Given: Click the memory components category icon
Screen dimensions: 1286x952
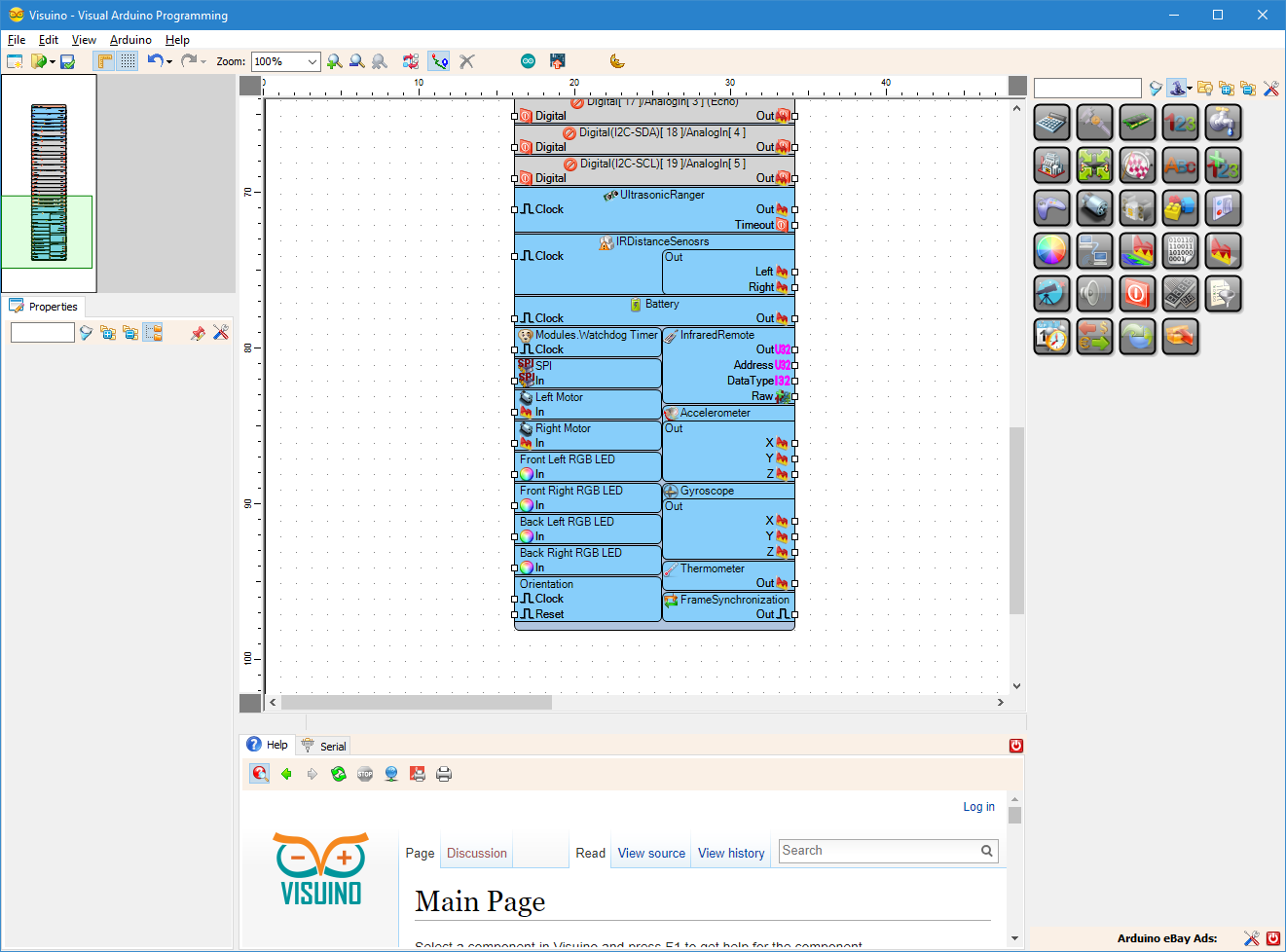Looking at the screenshot, I should pos(1137,122).
